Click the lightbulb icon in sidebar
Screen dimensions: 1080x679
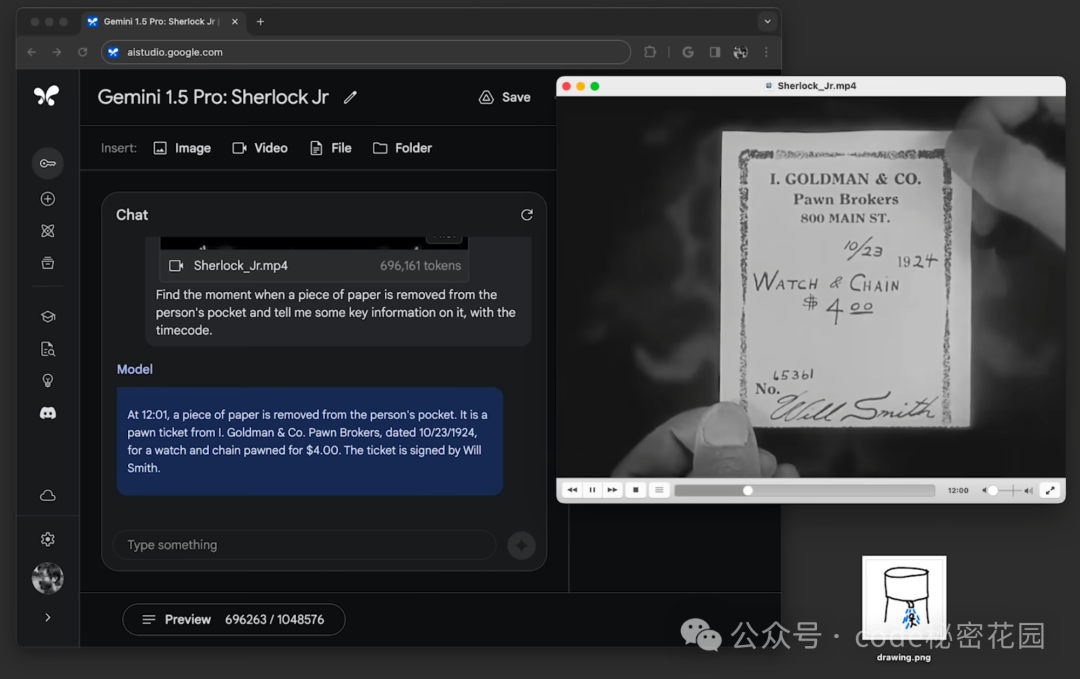pyautogui.click(x=48, y=381)
